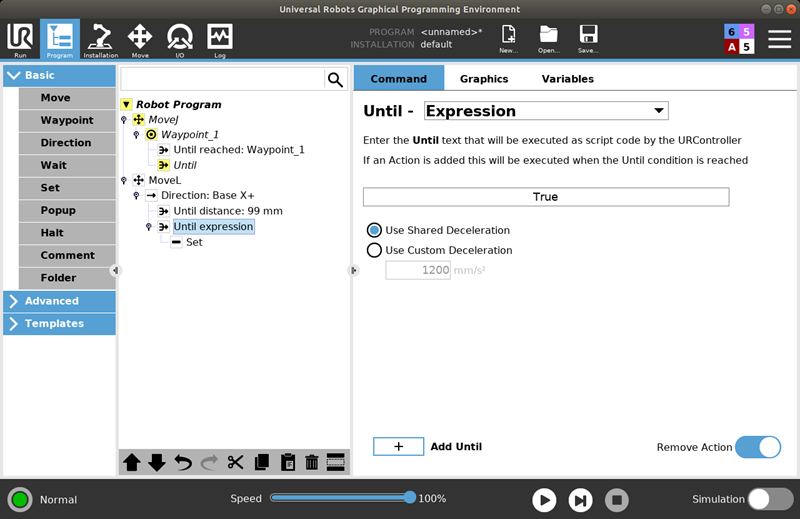Adjust the Speed slider
800x519 pixels.
(x=409, y=498)
